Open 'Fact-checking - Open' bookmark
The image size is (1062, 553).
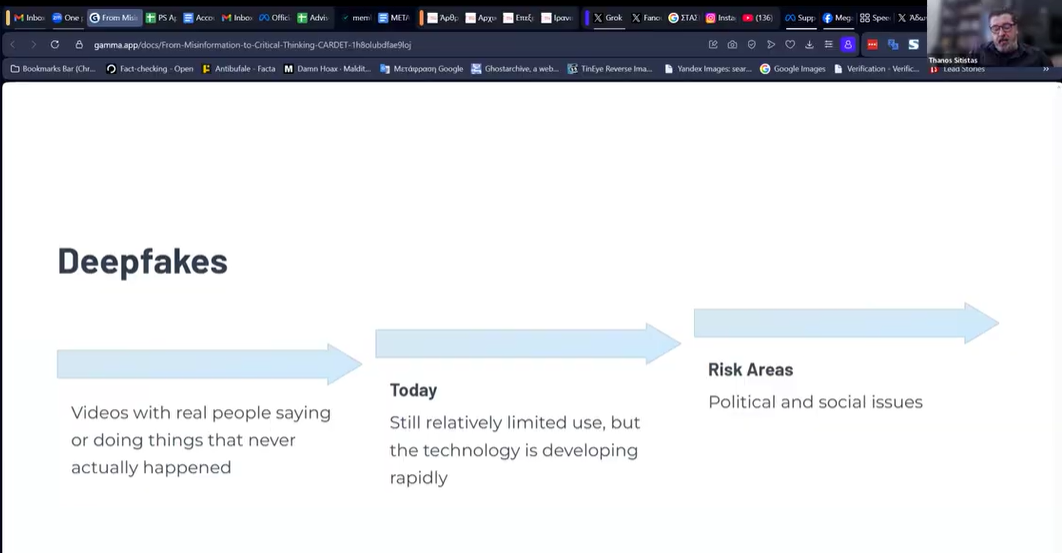tap(150, 68)
